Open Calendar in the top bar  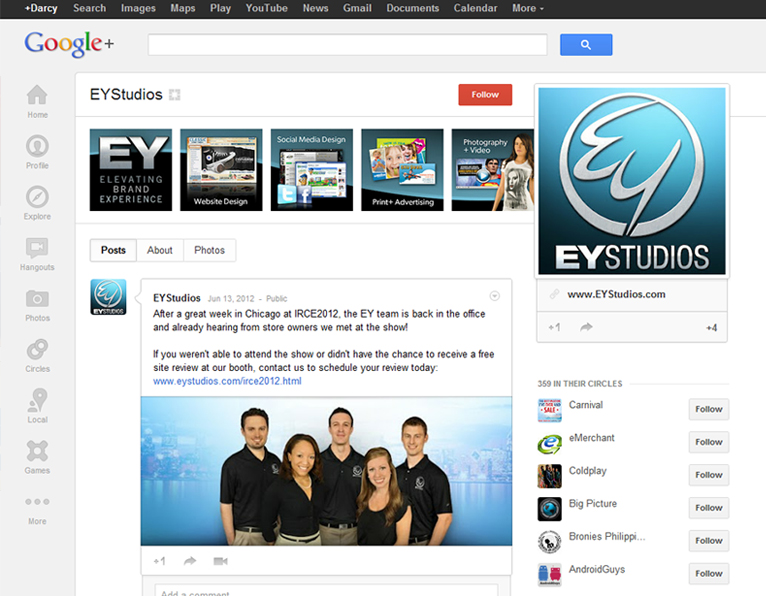pos(475,8)
